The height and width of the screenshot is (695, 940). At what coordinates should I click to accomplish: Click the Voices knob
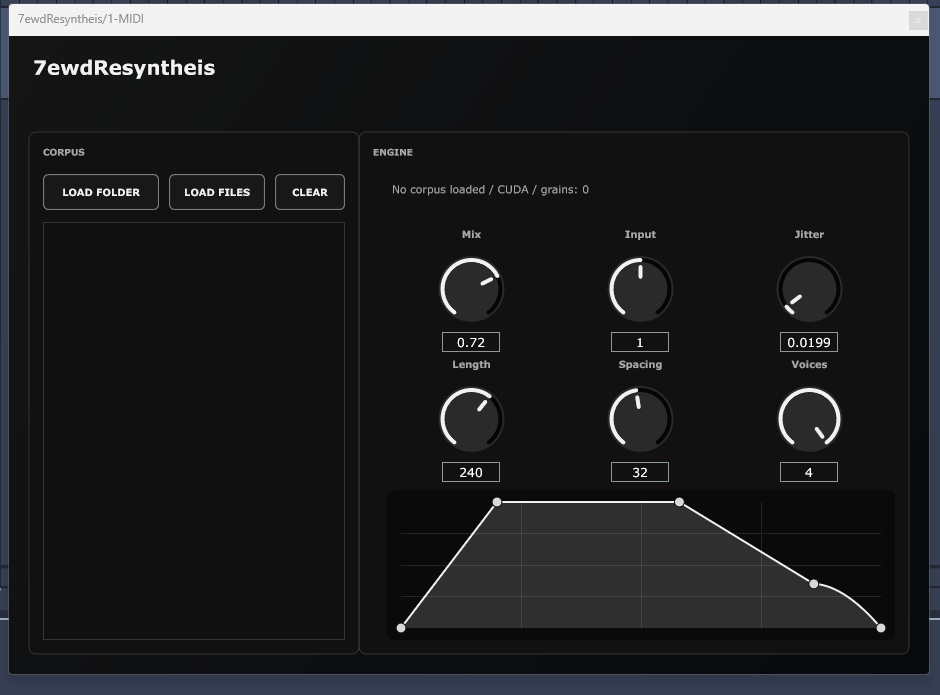click(x=809, y=419)
